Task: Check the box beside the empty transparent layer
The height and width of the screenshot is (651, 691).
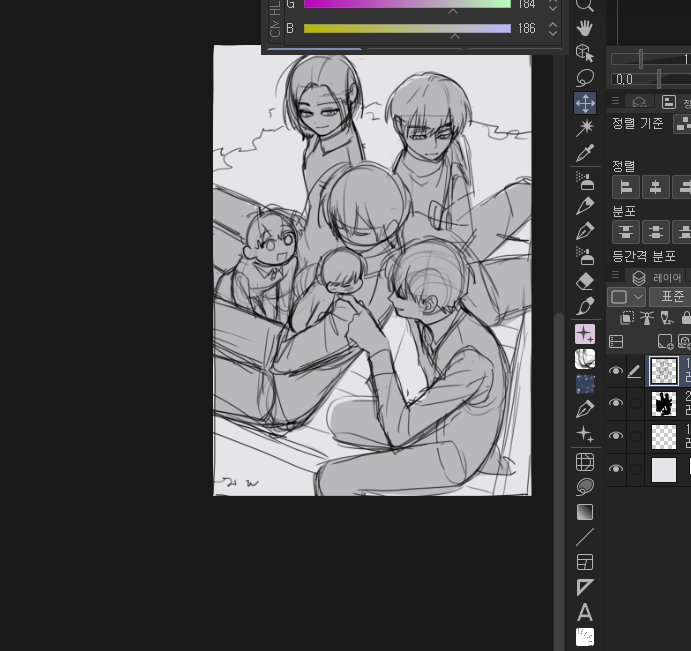Action: pos(635,436)
